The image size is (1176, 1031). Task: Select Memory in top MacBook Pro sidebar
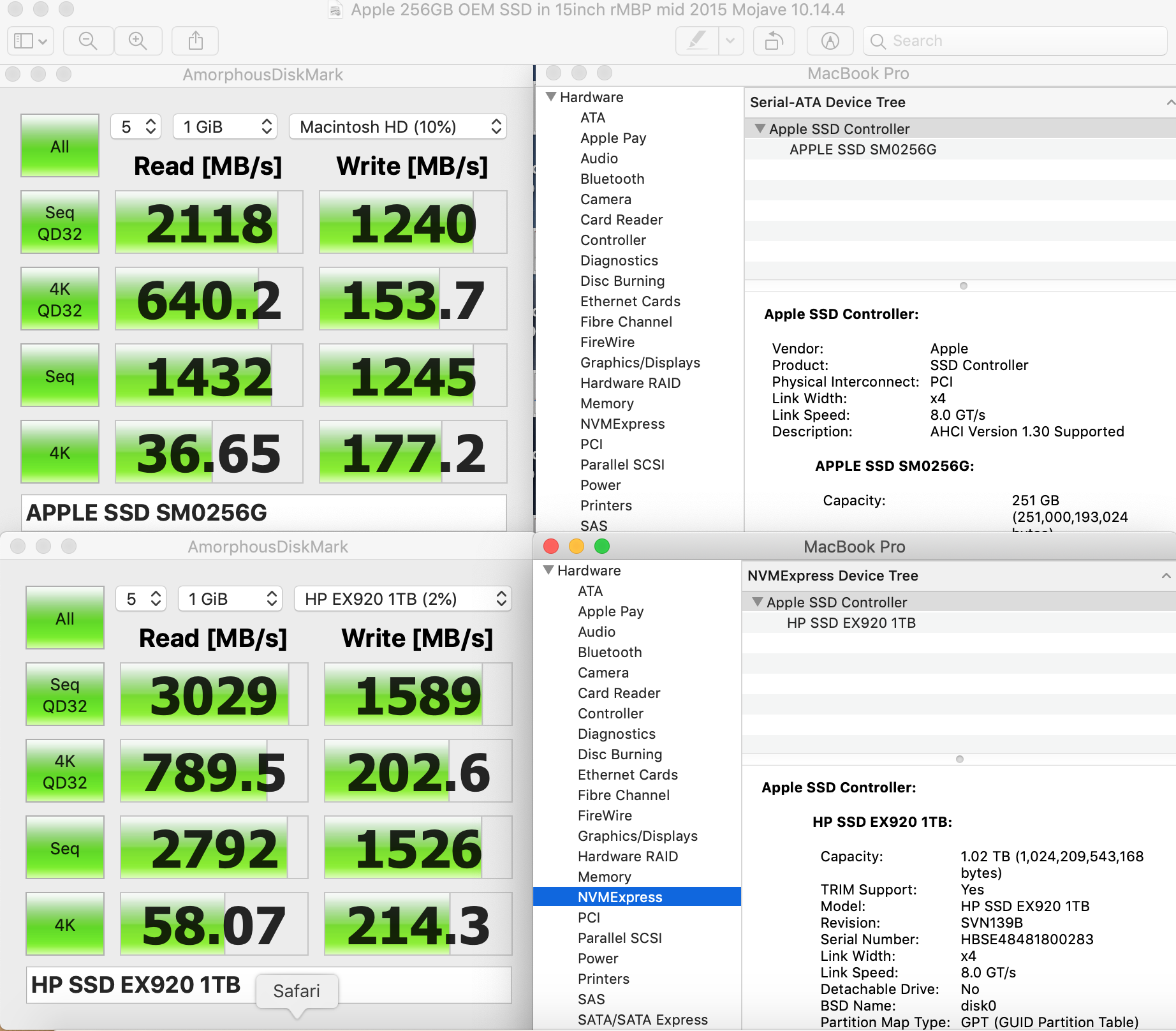(606, 403)
